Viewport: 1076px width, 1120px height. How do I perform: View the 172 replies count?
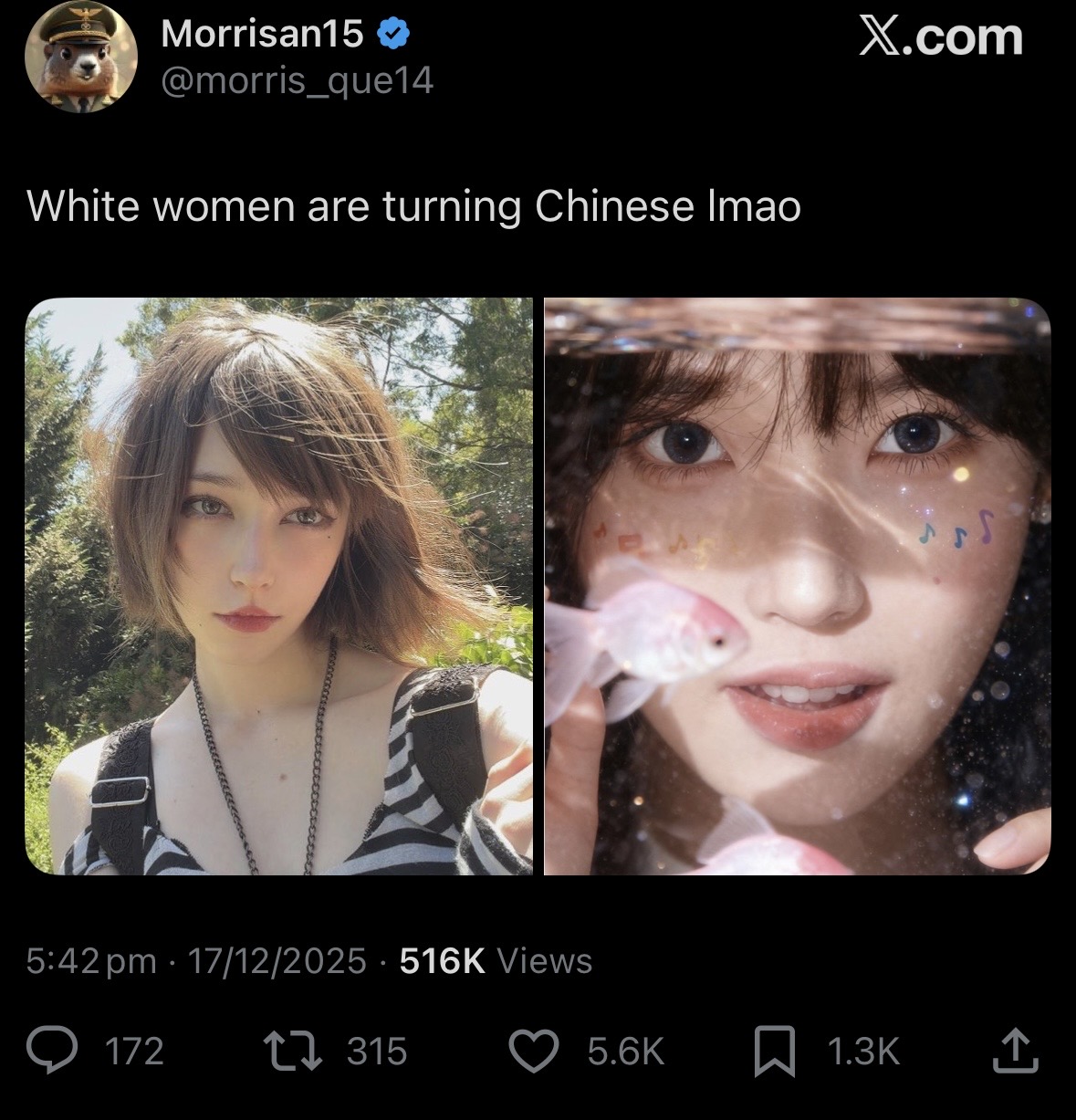135,1052
